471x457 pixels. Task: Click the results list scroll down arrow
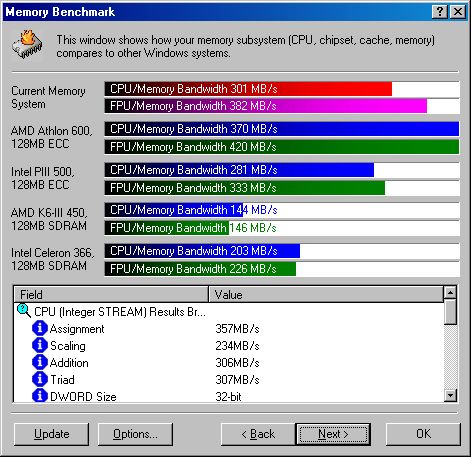(x=450, y=396)
